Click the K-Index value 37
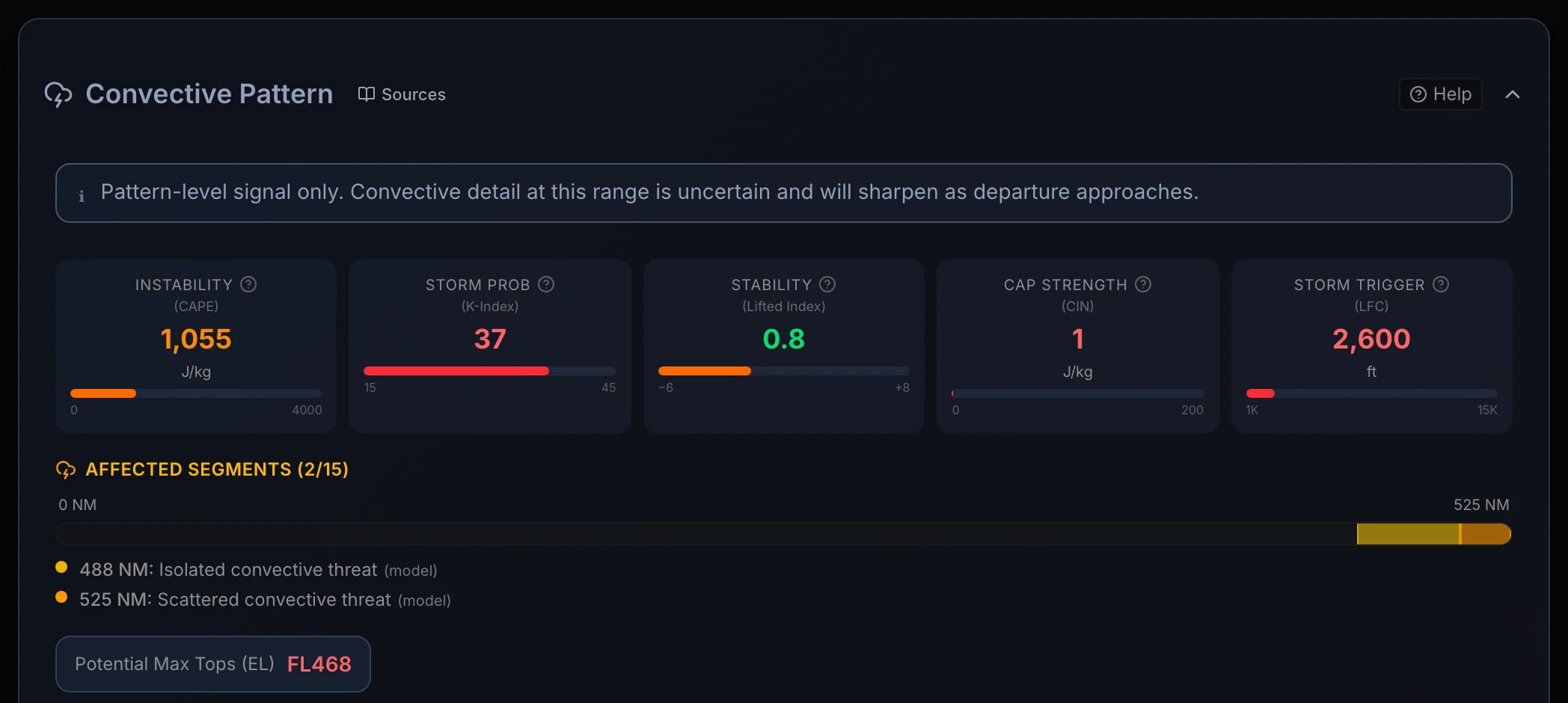The height and width of the screenshot is (703, 1568). pyautogui.click(x=490, y=339)
